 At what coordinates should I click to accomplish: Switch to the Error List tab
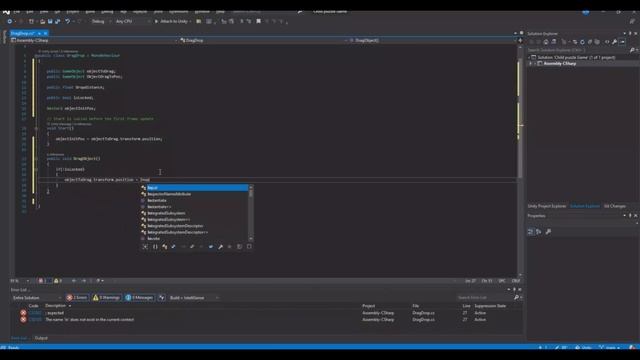click(19, 338)
